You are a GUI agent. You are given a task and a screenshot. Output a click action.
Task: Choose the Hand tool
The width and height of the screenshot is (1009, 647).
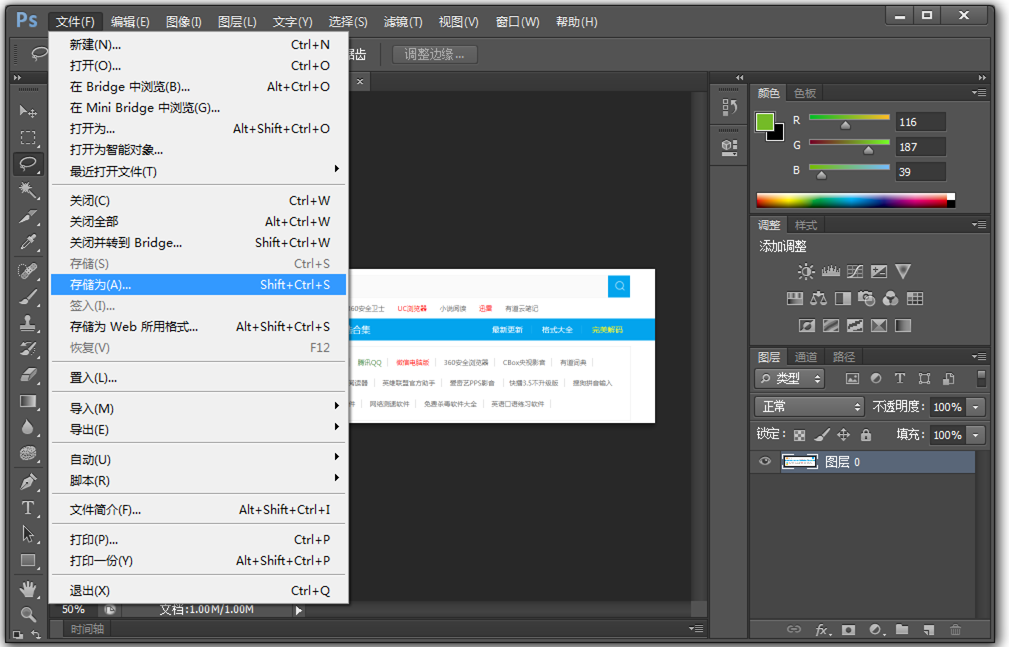pyautogui.click(x=28, y=587)
